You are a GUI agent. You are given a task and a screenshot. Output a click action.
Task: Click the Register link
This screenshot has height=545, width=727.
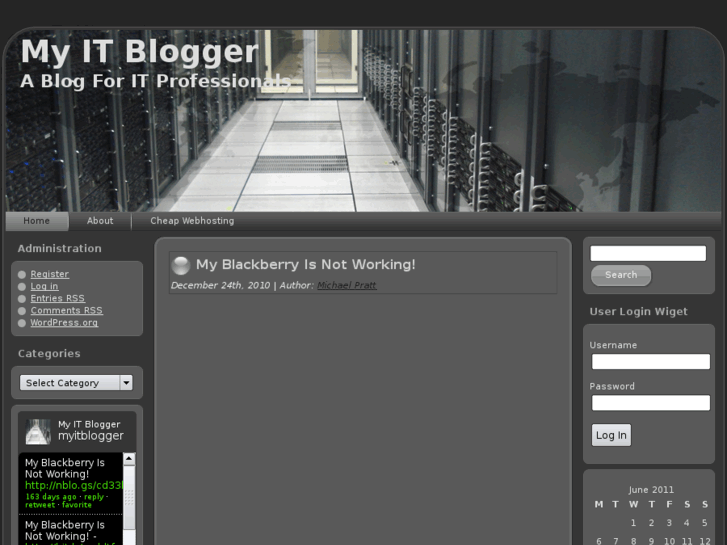tap(50, 274)
